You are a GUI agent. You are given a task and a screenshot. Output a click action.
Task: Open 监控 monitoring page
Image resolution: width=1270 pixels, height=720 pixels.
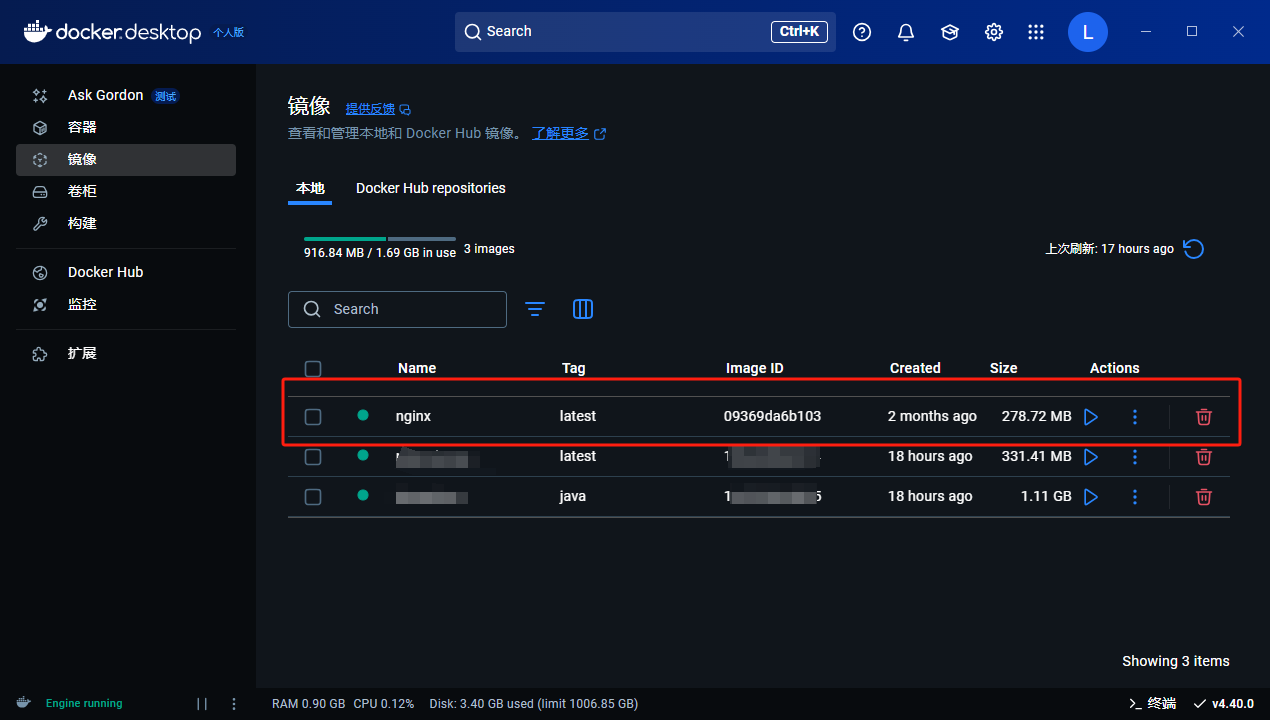coord(126,304)
